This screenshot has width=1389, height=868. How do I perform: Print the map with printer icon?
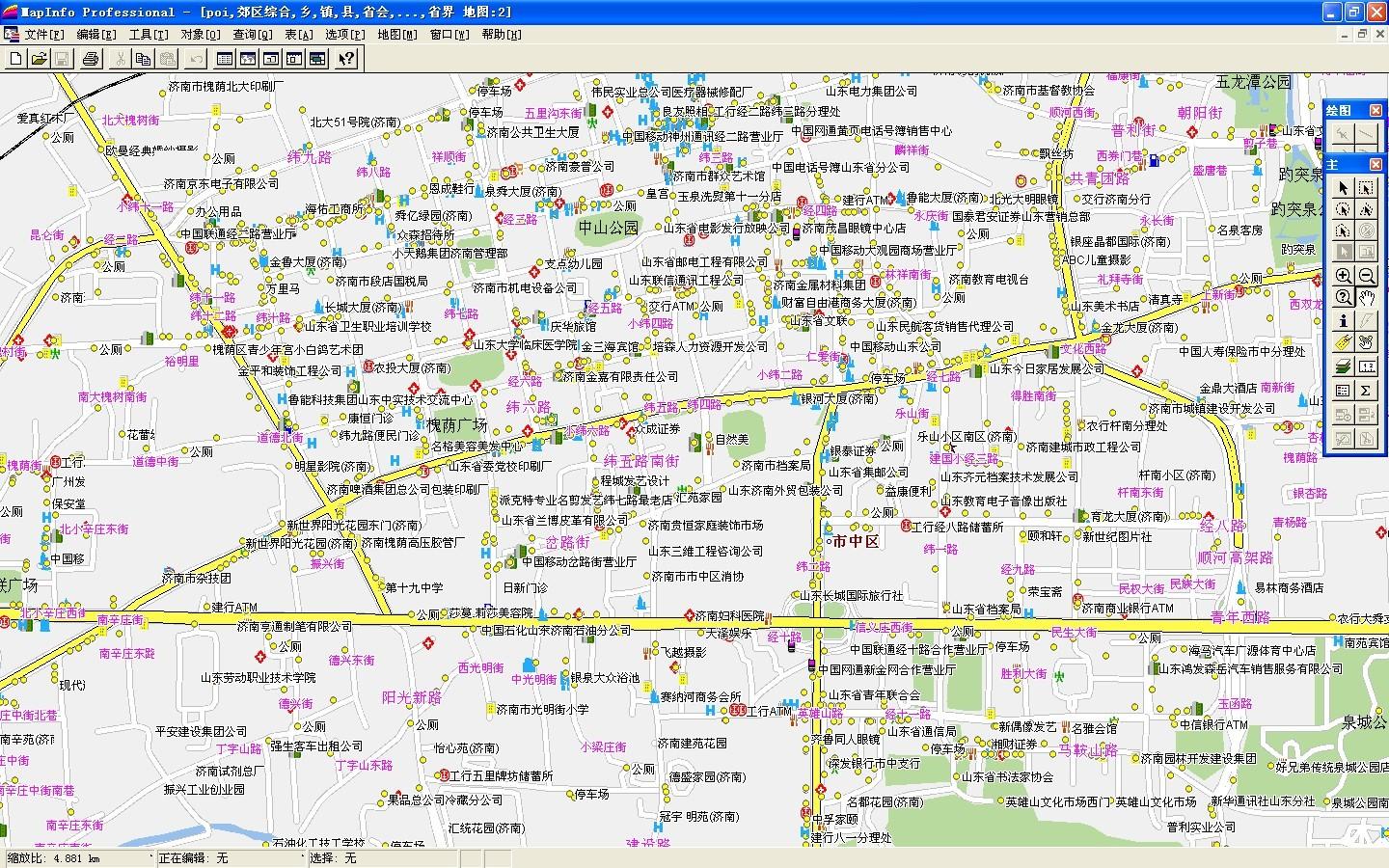[91, 59]
